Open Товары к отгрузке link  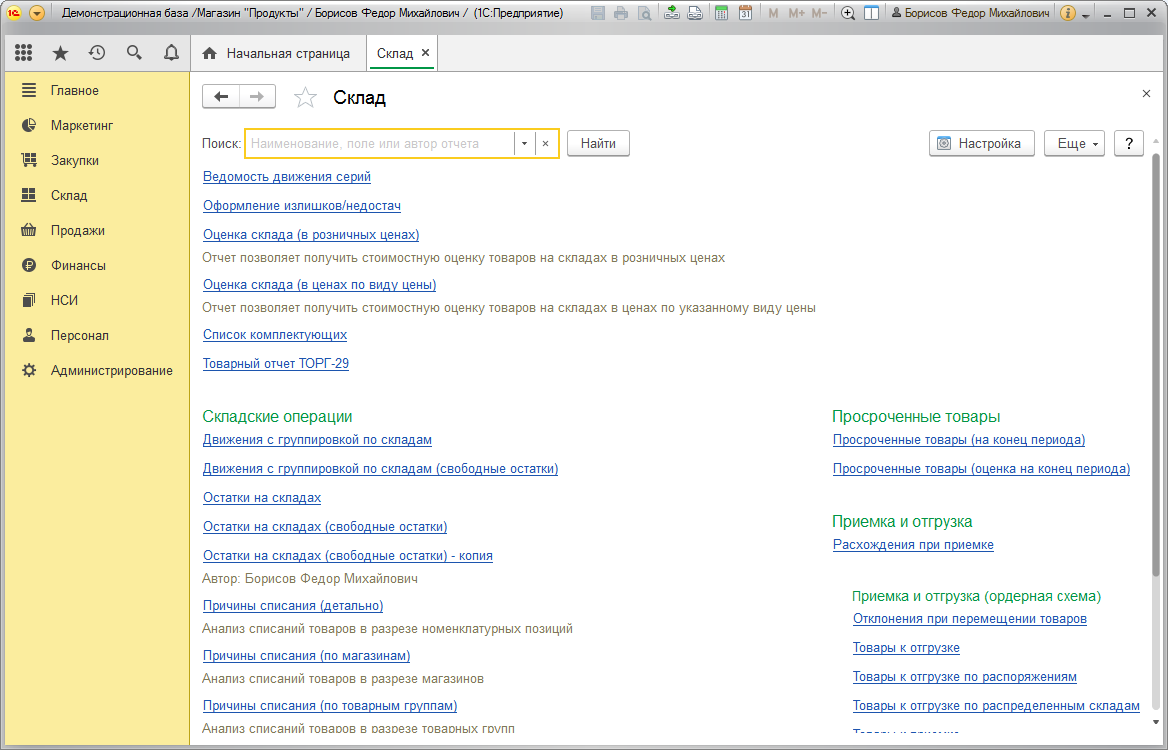click(906, 648)
